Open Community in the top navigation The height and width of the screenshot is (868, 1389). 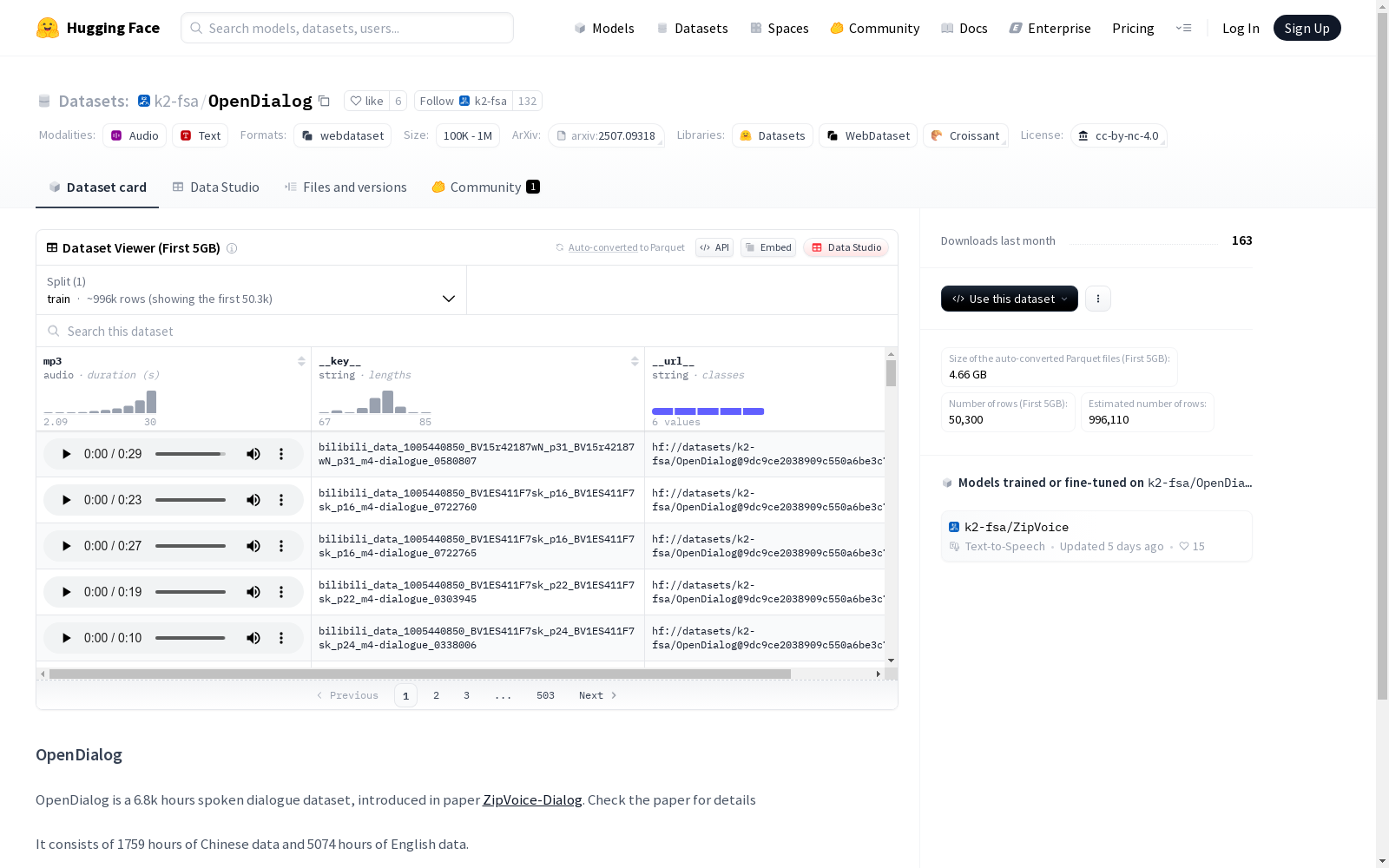click(874, 28)
